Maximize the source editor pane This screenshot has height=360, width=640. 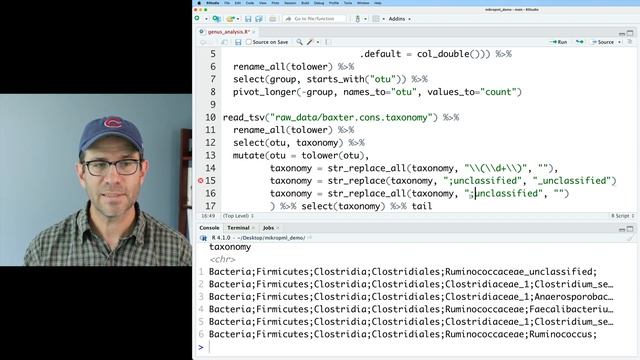click(630, 33)
